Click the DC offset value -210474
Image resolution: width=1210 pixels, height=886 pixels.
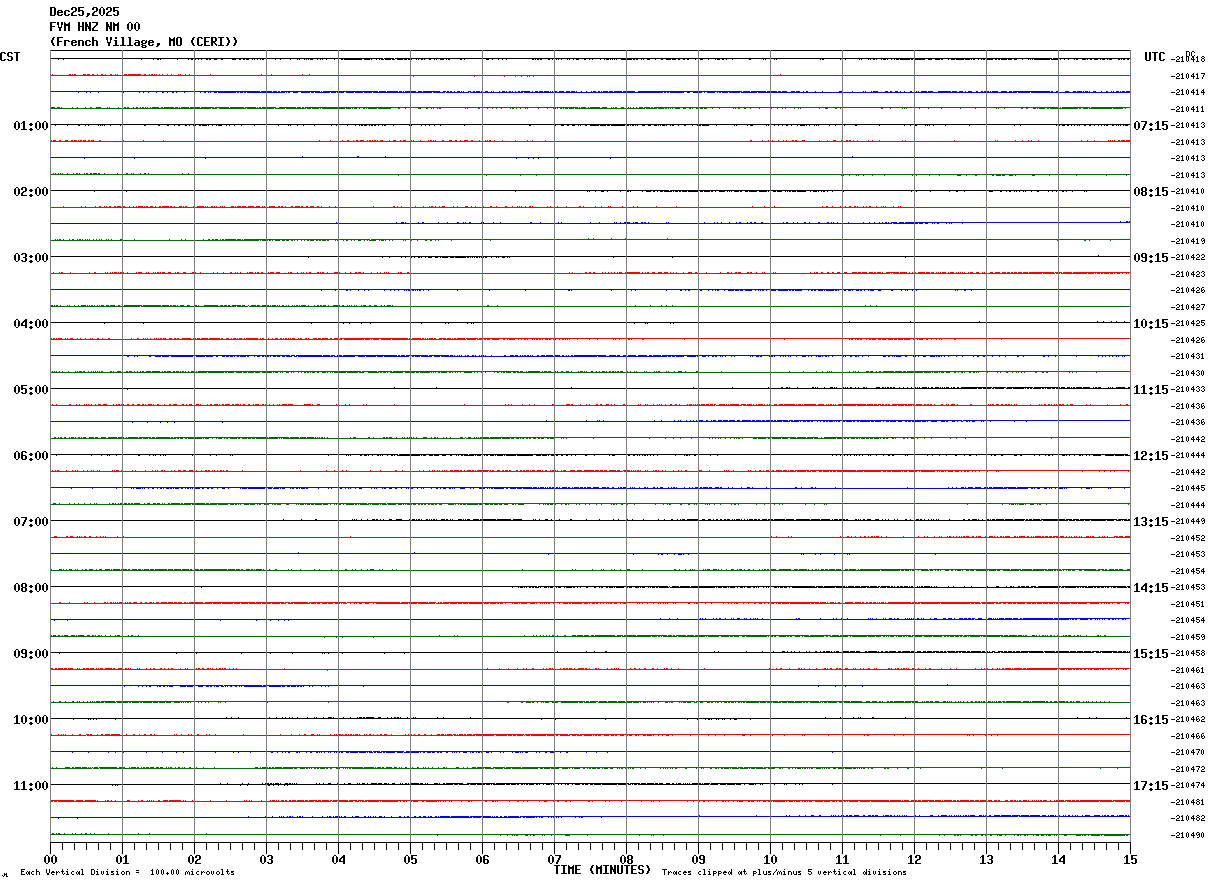(1188, 785)
